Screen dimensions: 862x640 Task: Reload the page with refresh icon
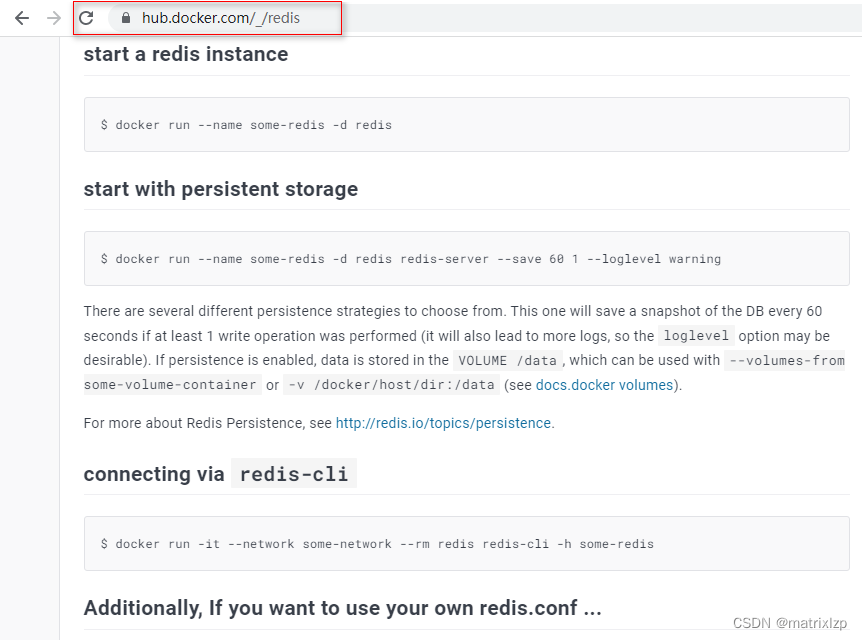(x=86, y=18)
